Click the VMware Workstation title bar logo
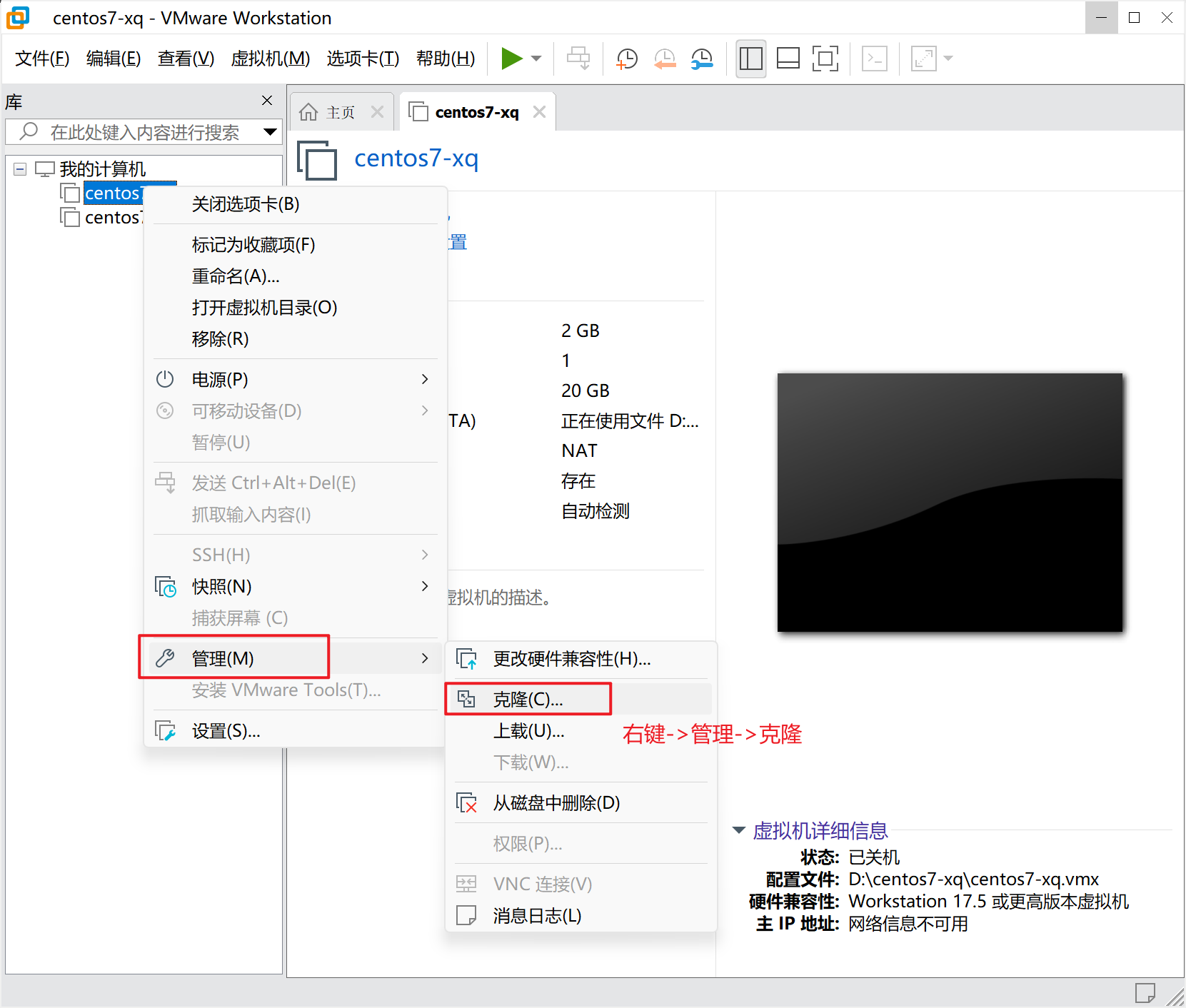The height and width of the screenshot is (1008, 1186). (18, 18)
